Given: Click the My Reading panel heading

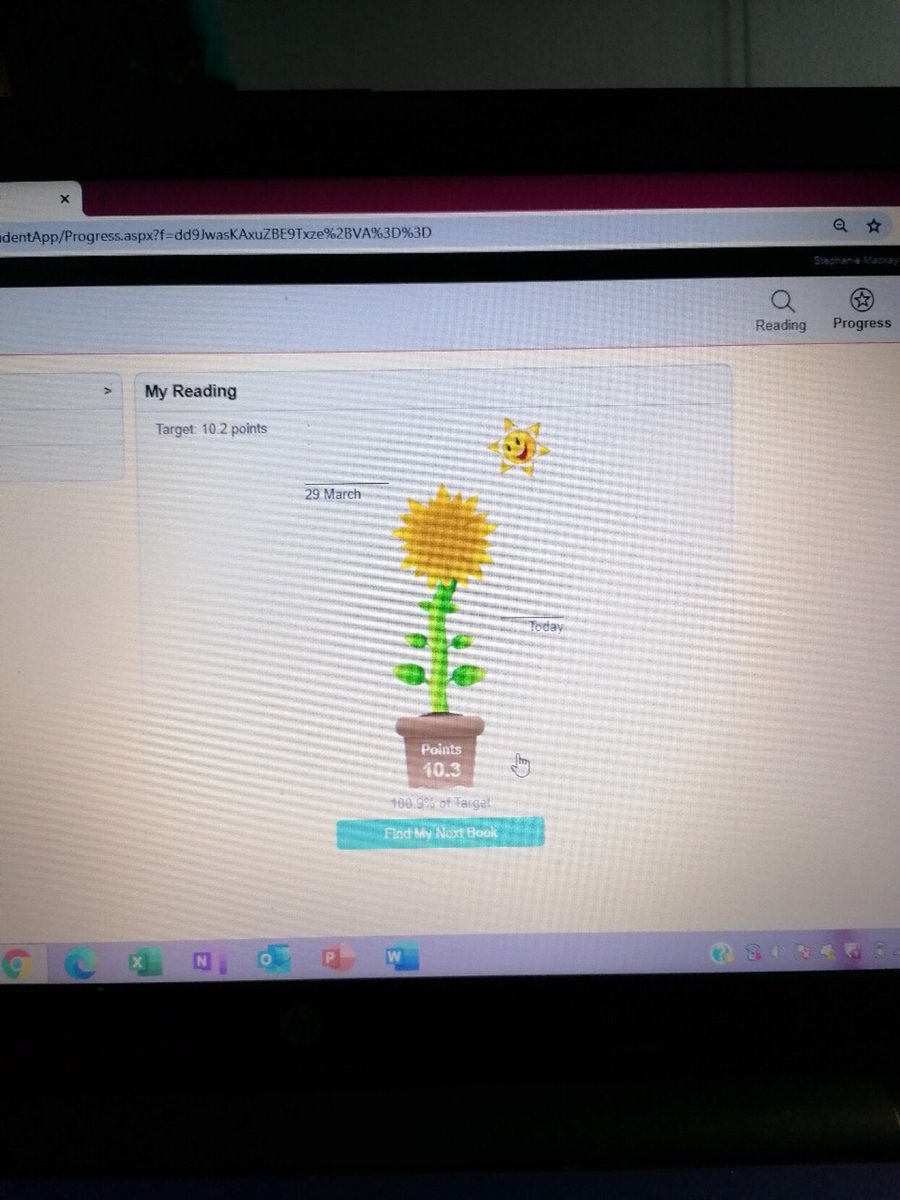Looking at the screenshot, I should tap(191, 391).
